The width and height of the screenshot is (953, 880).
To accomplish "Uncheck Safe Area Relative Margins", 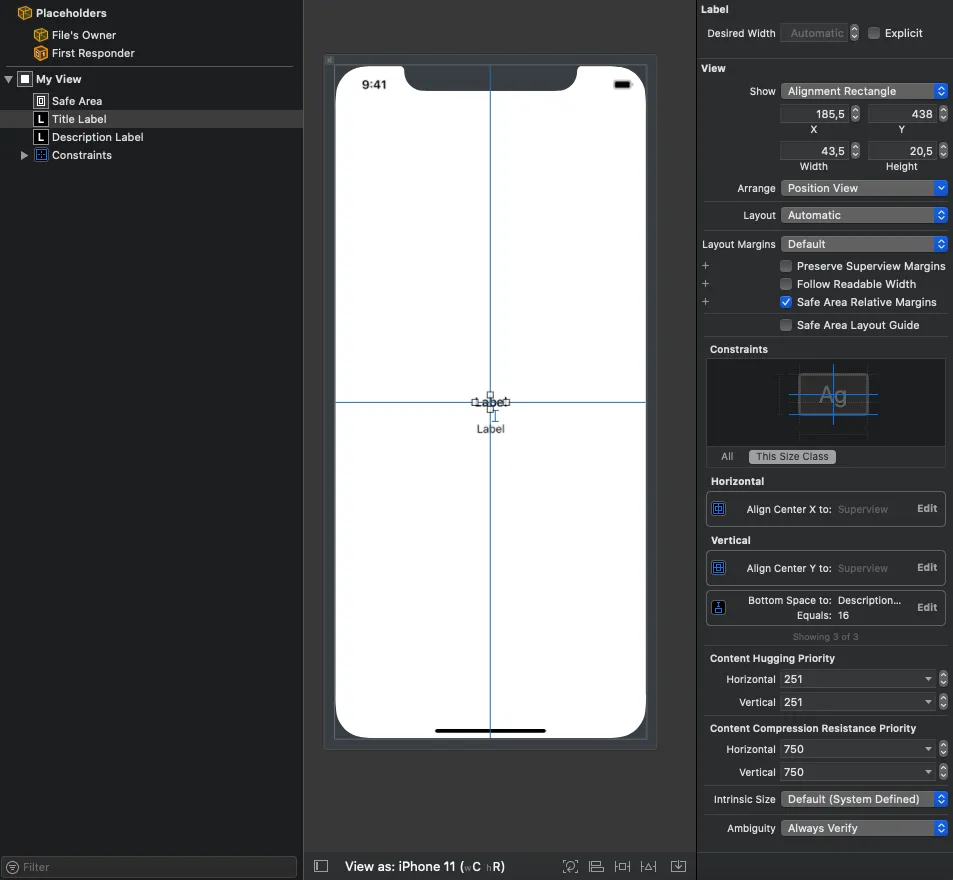I will (x=786, y=302).
